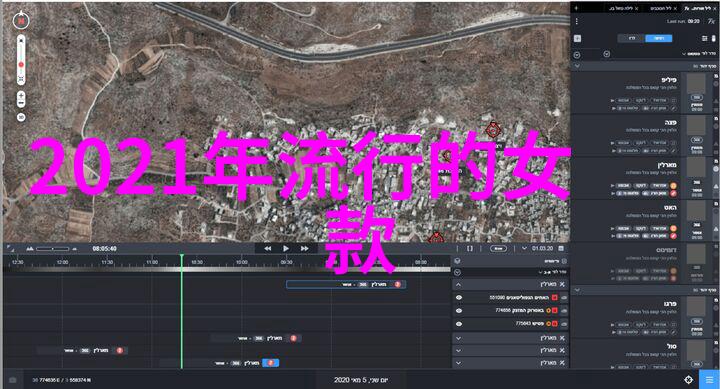Click the north compass on the map
Viewport: 720px width, 389px height.
point(21,20)
